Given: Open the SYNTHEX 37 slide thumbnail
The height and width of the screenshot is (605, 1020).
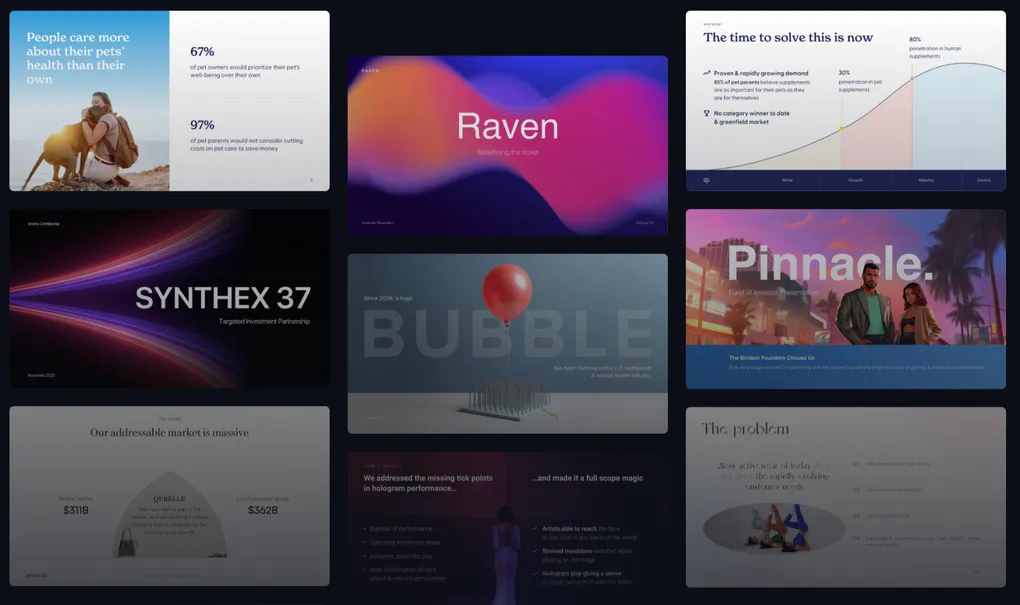Looking at the screenshot, I should point(169,299).
